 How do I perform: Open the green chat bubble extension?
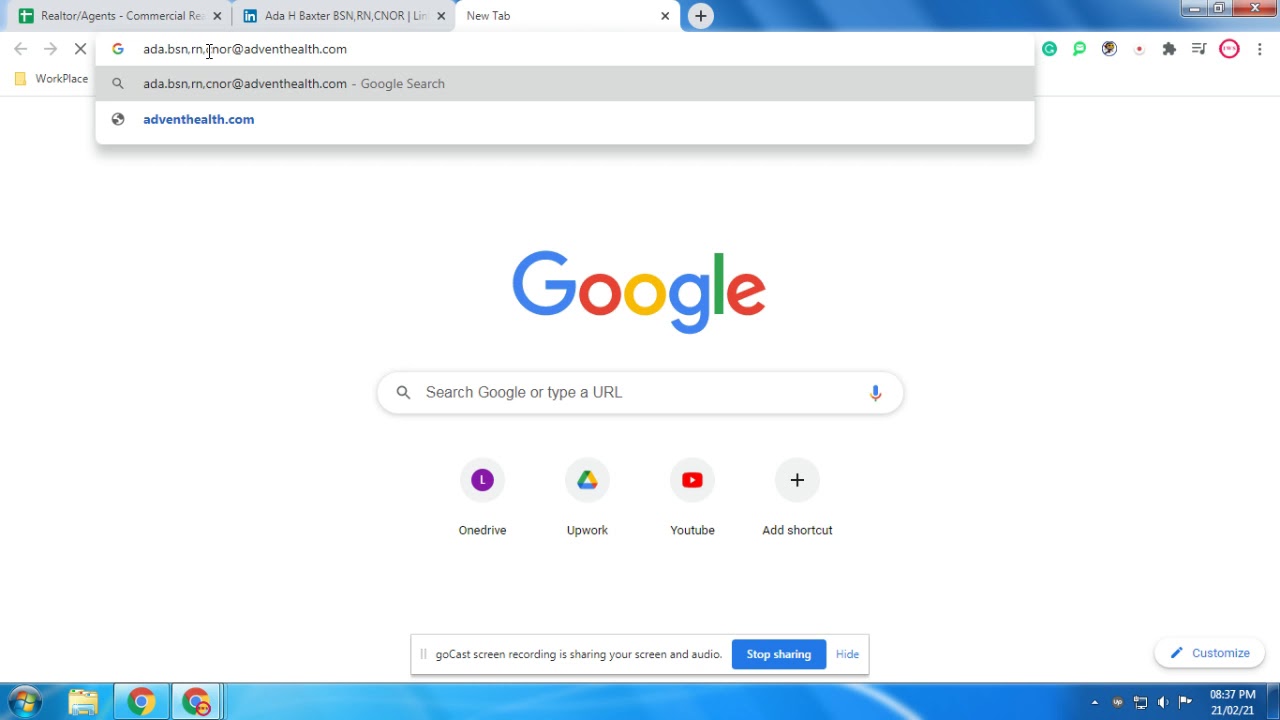pos(1079,49)
